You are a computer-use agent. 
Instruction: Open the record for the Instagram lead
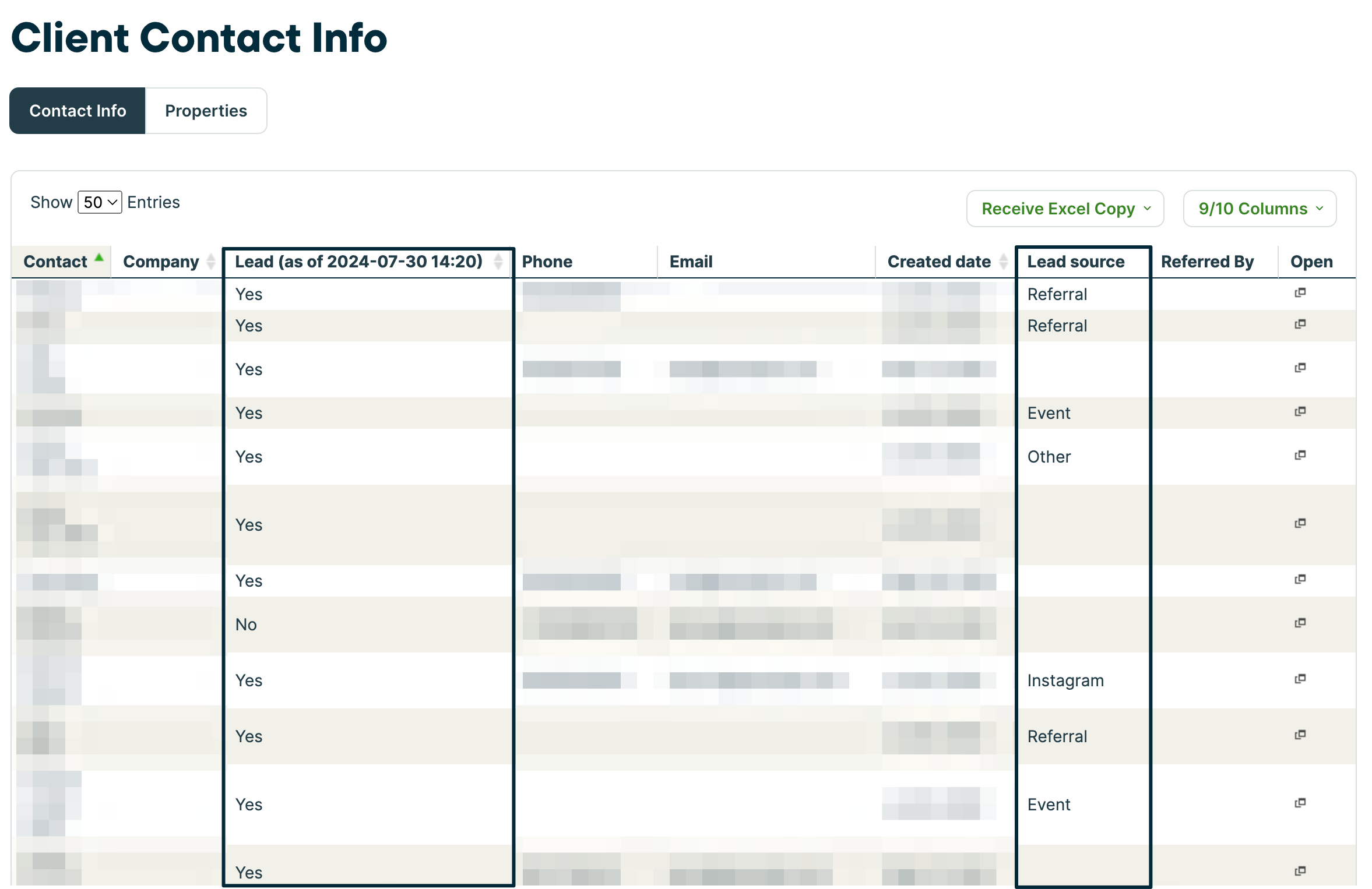pyautogui.click(x=1300, y=679)
